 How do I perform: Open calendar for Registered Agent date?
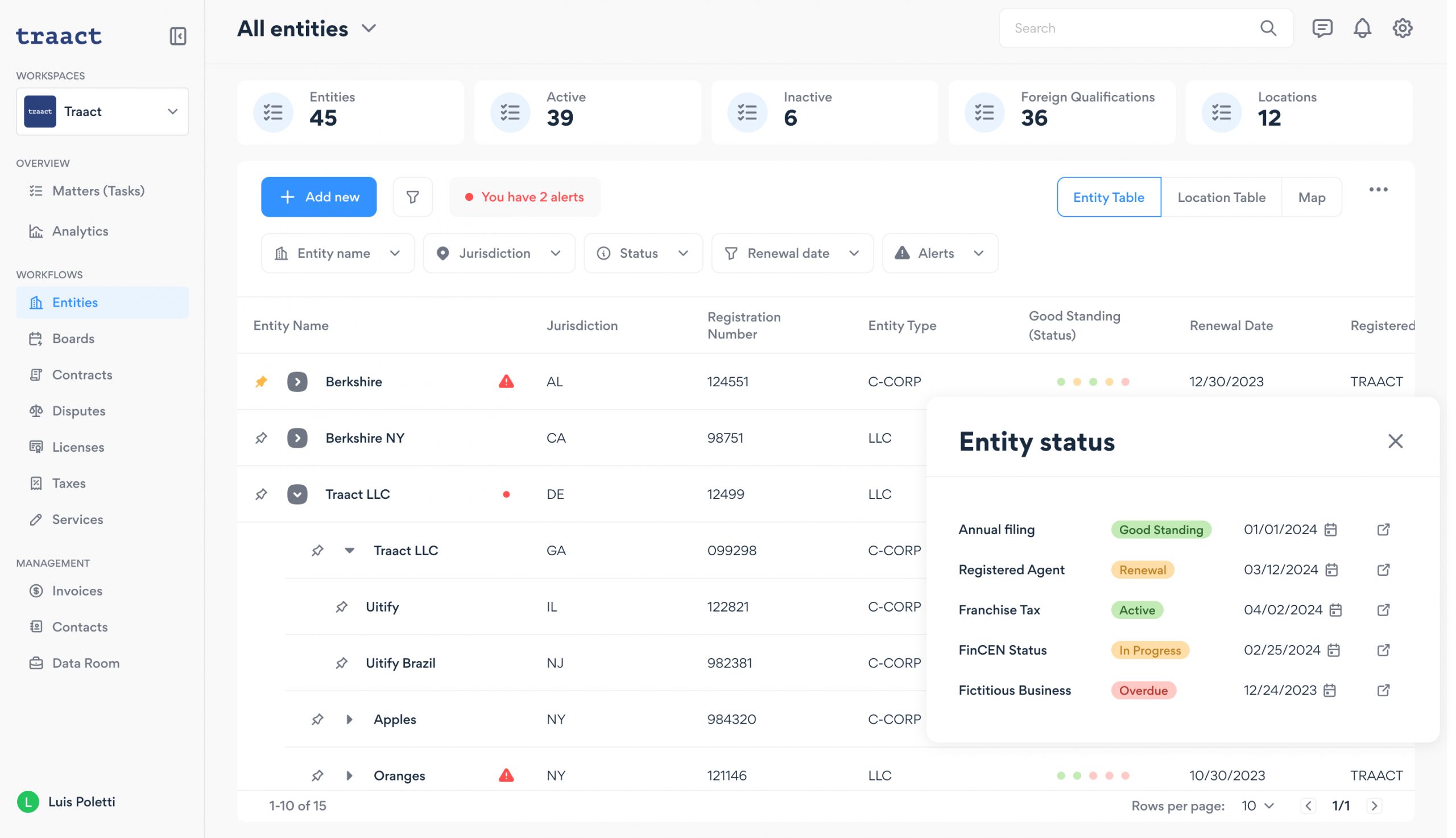click(1331, 570)
